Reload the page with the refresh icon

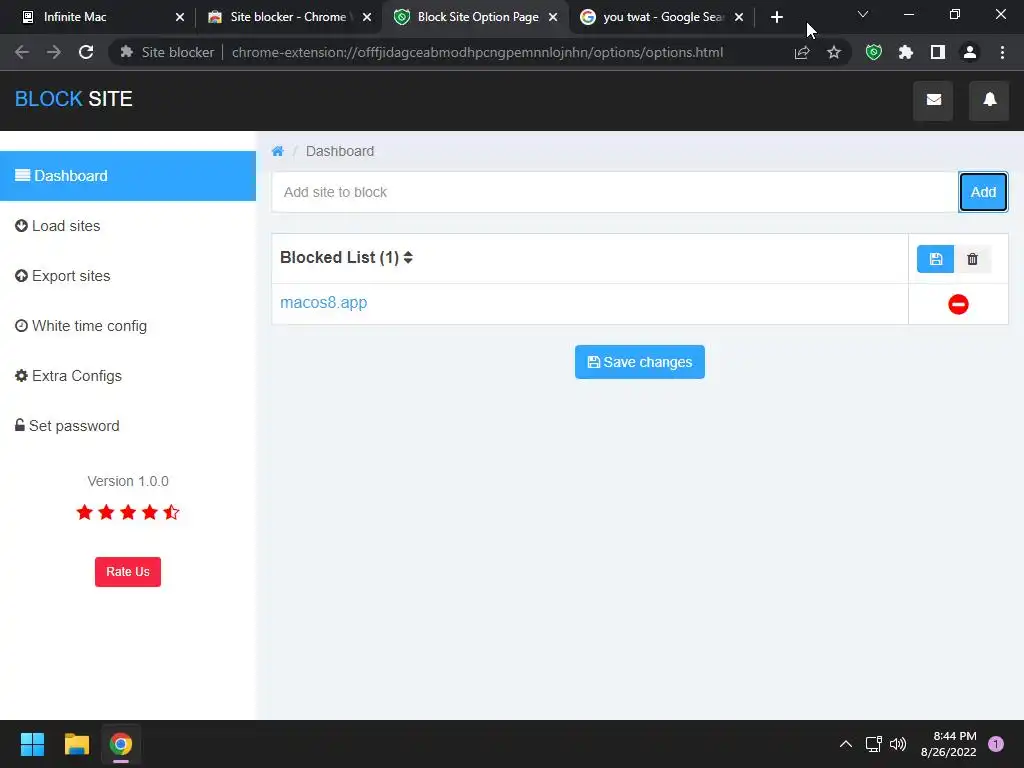86,52
